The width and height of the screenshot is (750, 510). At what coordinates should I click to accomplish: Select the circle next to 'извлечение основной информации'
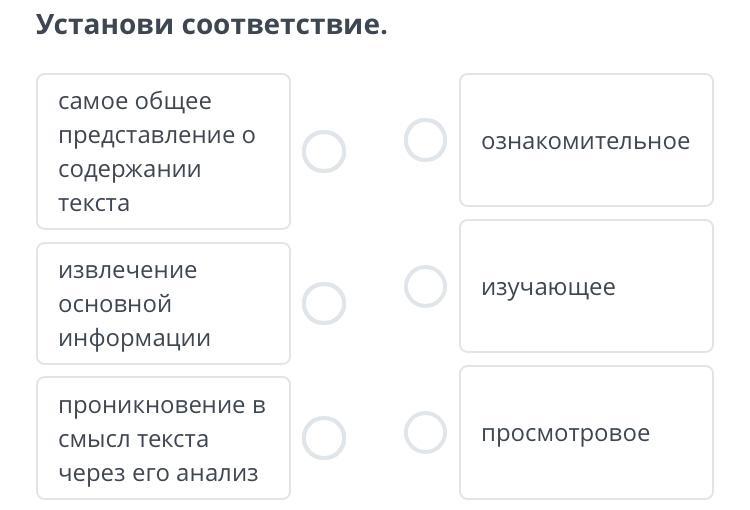click(x=324, y=303)
